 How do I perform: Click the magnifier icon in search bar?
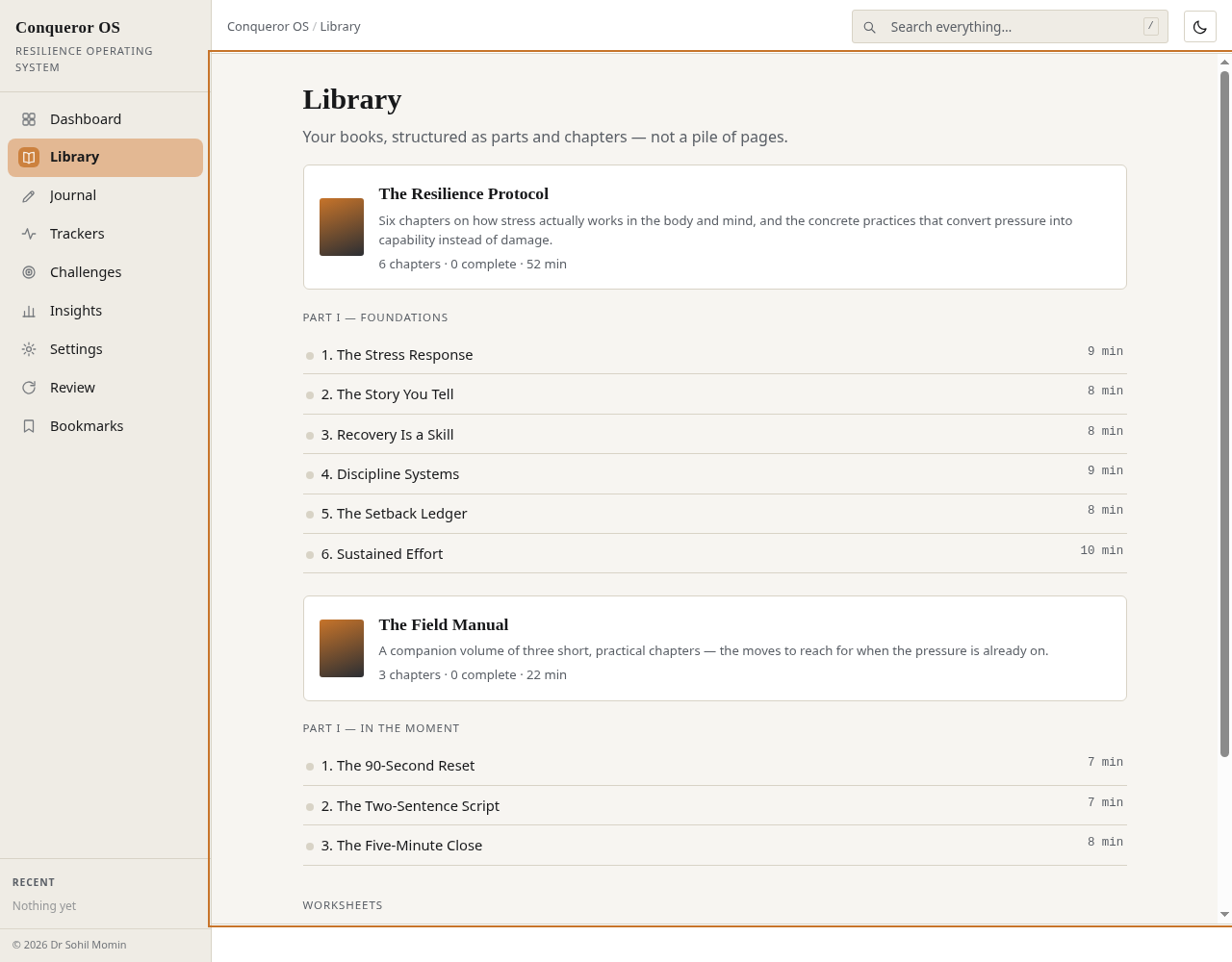[x=869, y=27]
